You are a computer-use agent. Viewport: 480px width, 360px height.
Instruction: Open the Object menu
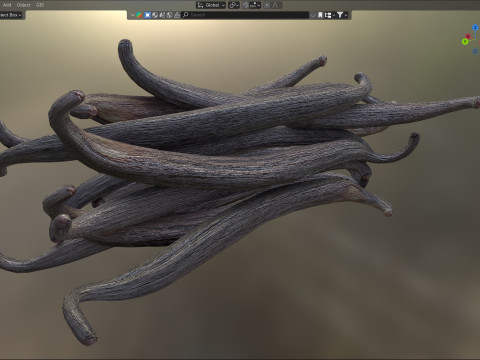[23, 5]
